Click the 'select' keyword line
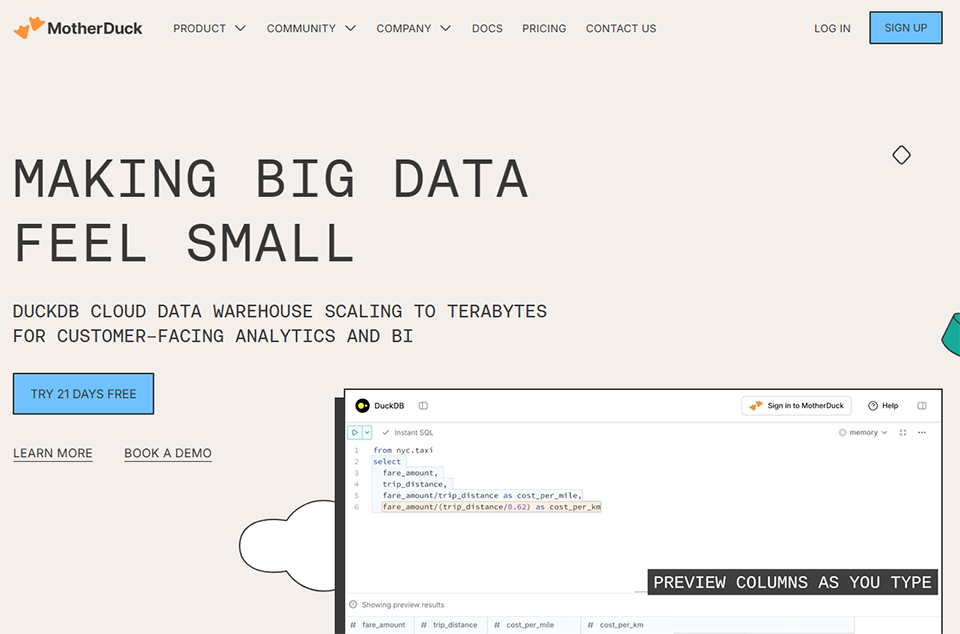This screenshot has height=634, width=960. coord(387,462)
